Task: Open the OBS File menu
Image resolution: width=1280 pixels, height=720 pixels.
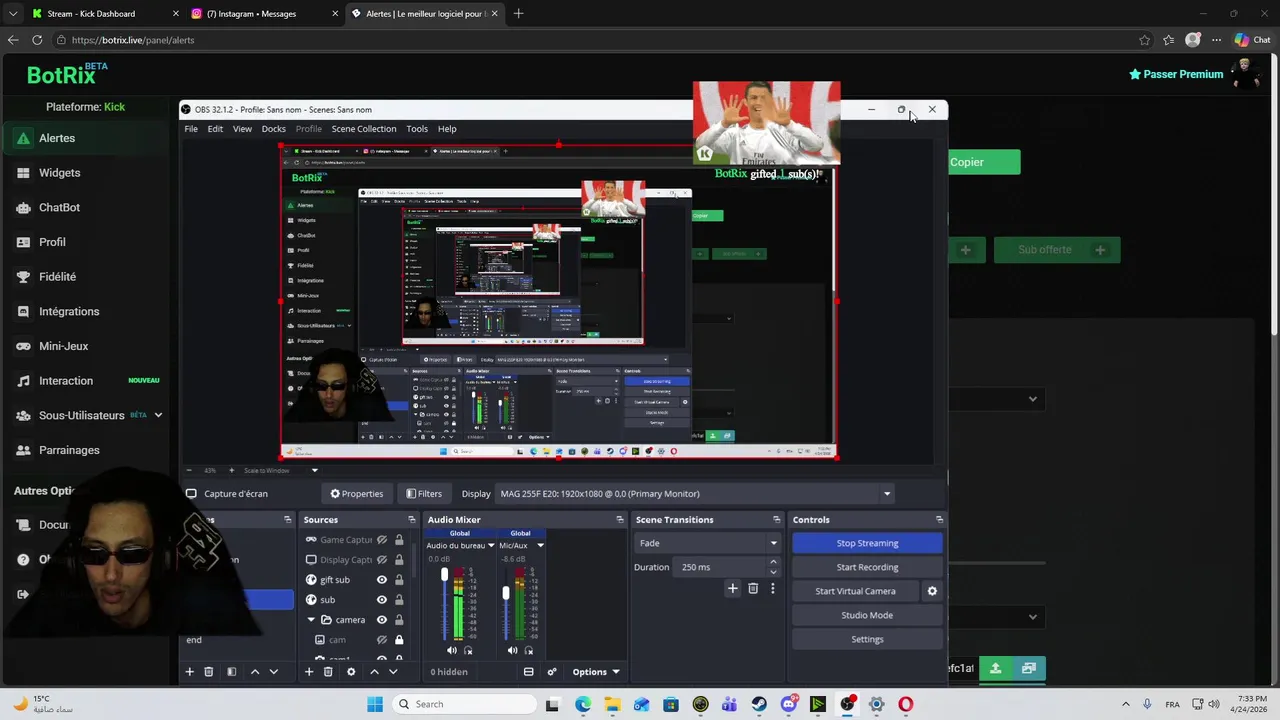Action: pyautogui.click(x=190, y=129)
